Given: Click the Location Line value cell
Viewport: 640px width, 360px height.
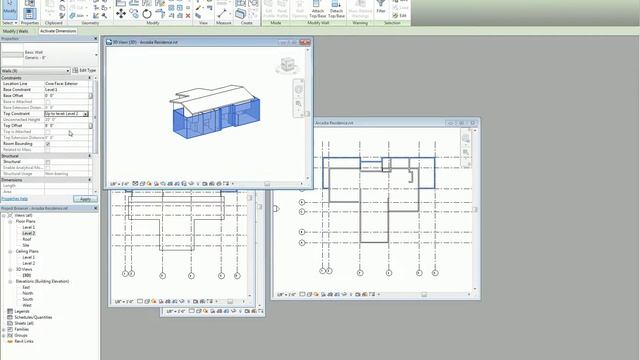Looking at the screenshot, I should click(x=66, y=84).
